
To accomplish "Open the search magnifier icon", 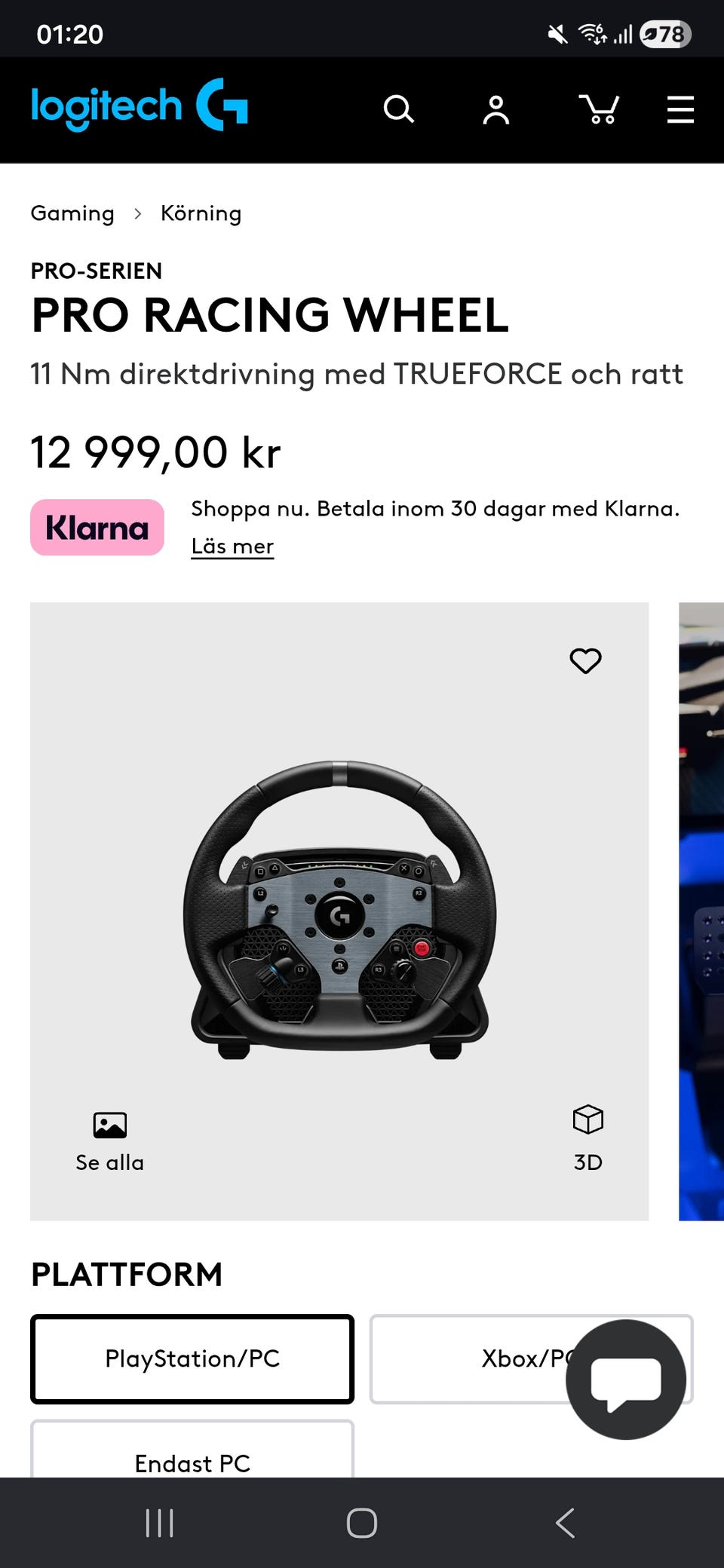I will tap(398, 109).
